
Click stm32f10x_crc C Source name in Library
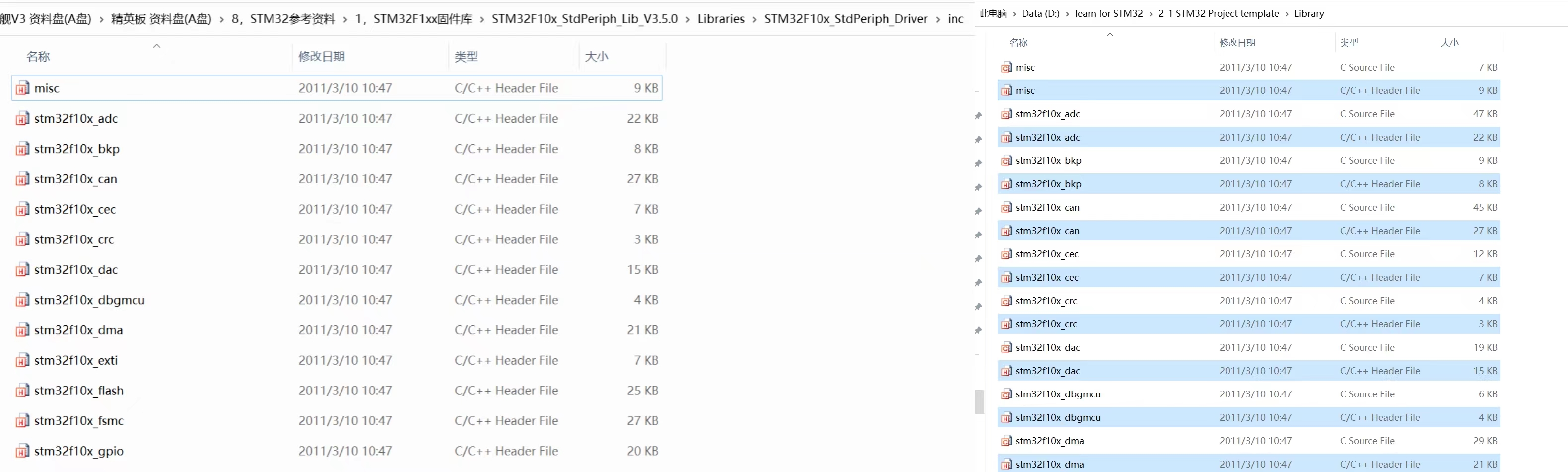pyautogui.click(x=1046, y=301)
